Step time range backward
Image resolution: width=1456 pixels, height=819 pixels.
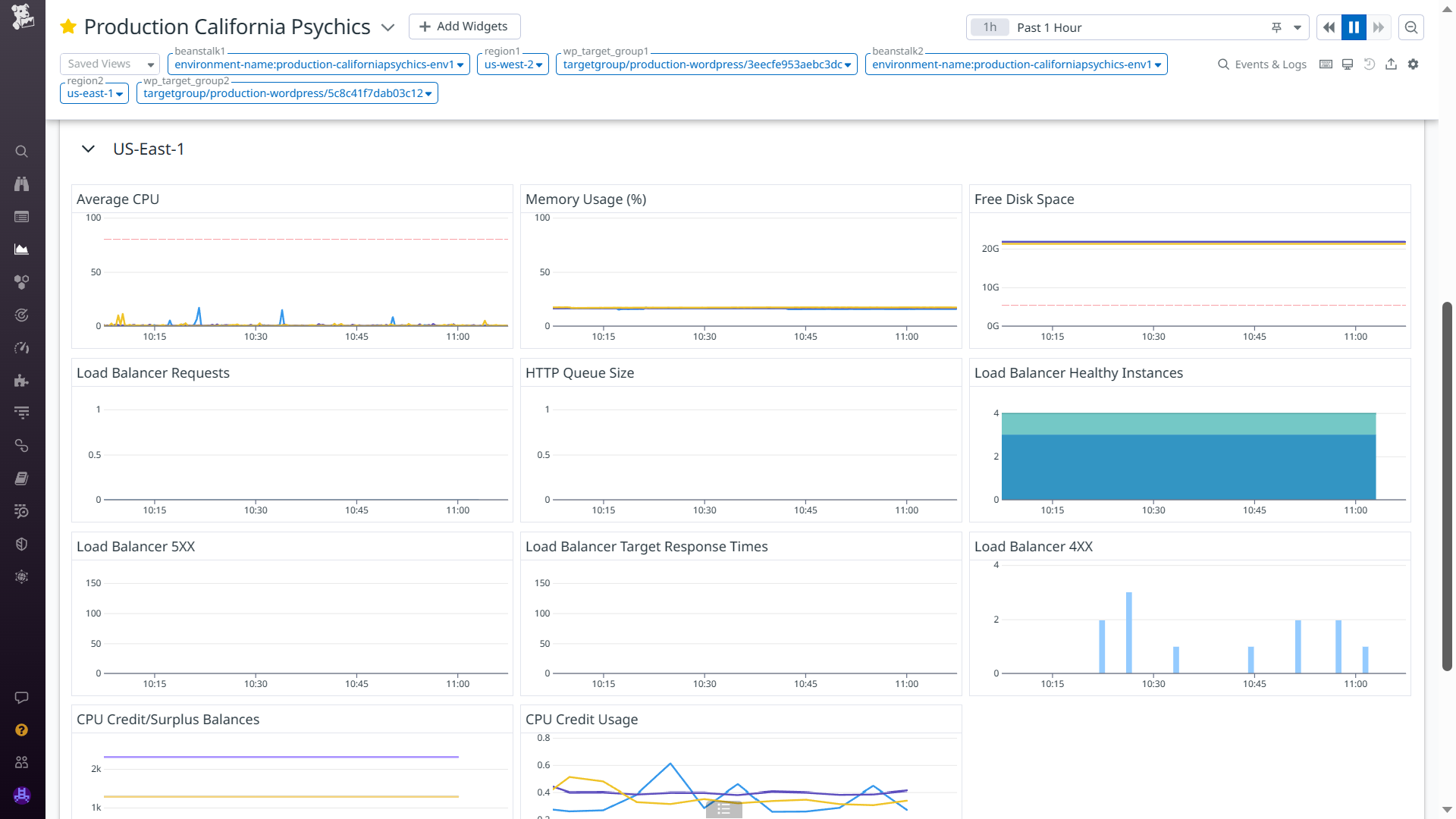click(1329, 27)
